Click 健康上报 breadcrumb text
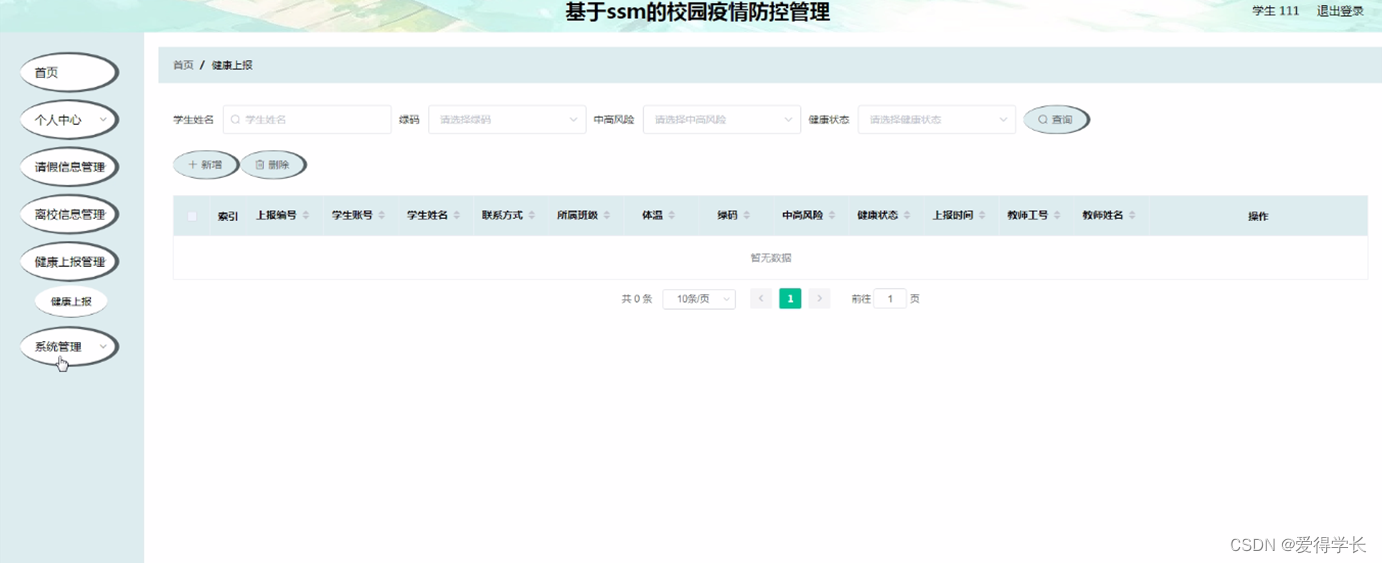The height and width of the screenshot is (563, 1382). point(232,65)
